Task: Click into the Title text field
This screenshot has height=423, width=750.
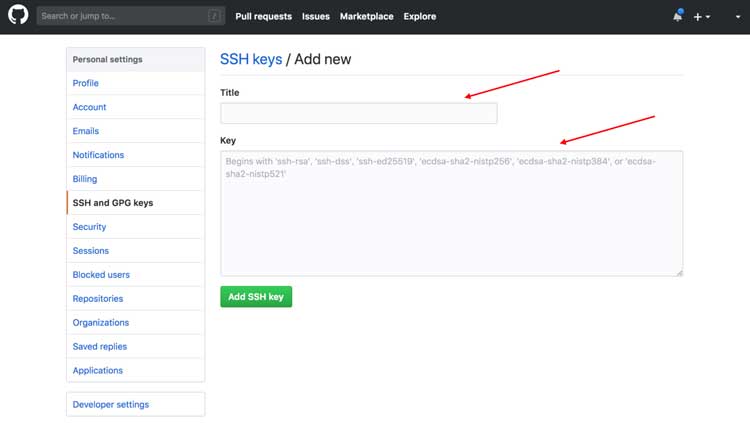Action: [359, 113]
